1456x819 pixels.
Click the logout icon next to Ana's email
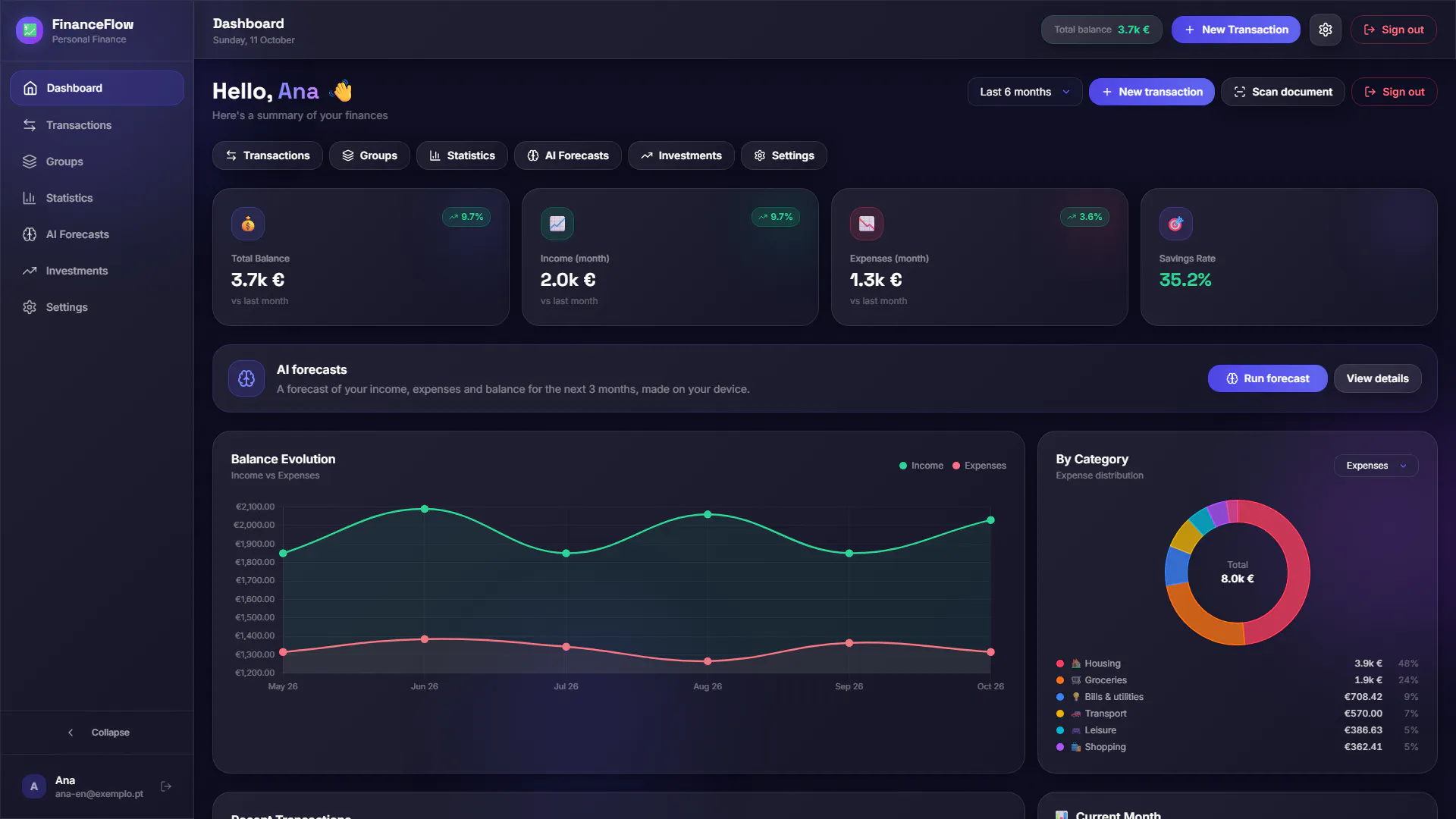click(166, 786)
